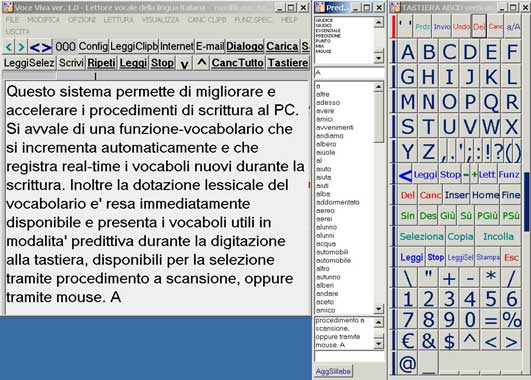Toggle the a/A case switch key

[513, 26]
